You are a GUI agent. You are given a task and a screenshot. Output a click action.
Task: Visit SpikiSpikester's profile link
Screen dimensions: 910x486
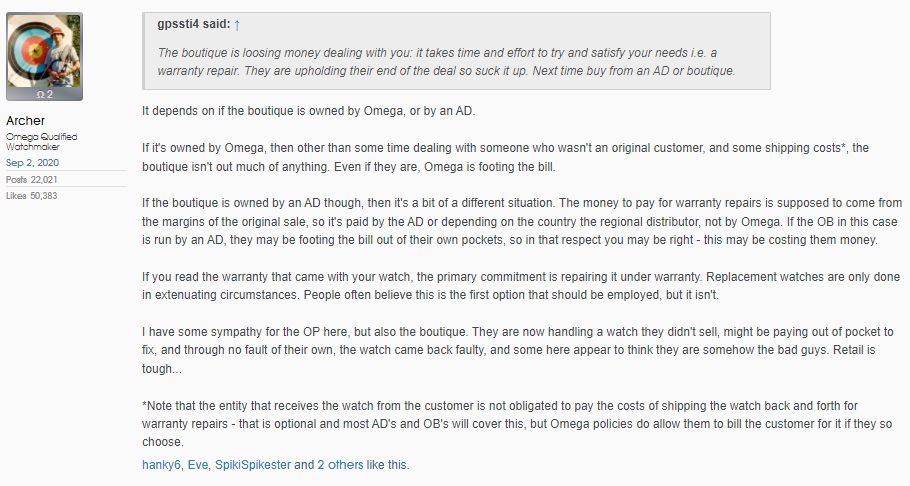click(x=253, y=465)
